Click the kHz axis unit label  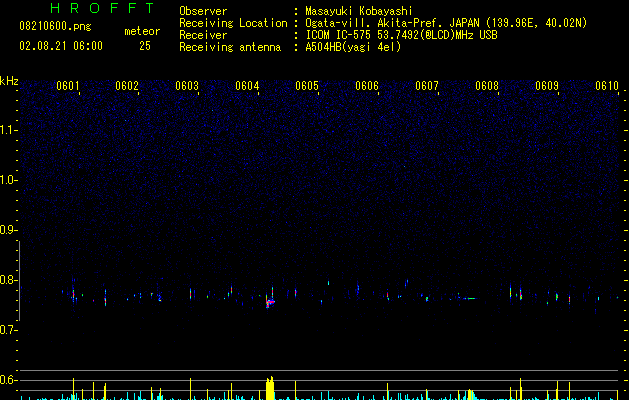(x=9, y=81)
